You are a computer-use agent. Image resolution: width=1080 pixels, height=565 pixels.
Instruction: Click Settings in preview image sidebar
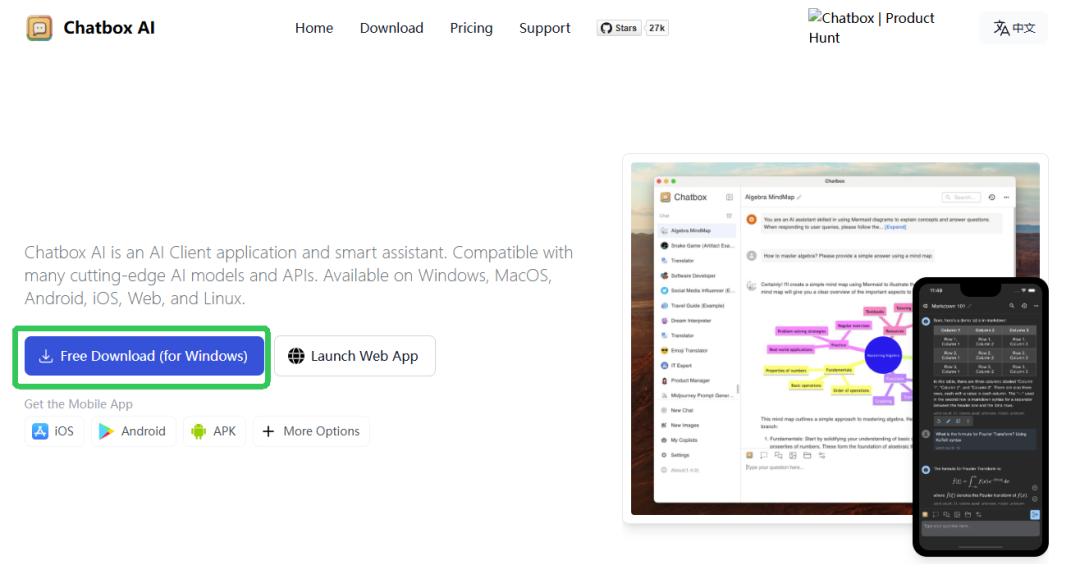point(680,455)
